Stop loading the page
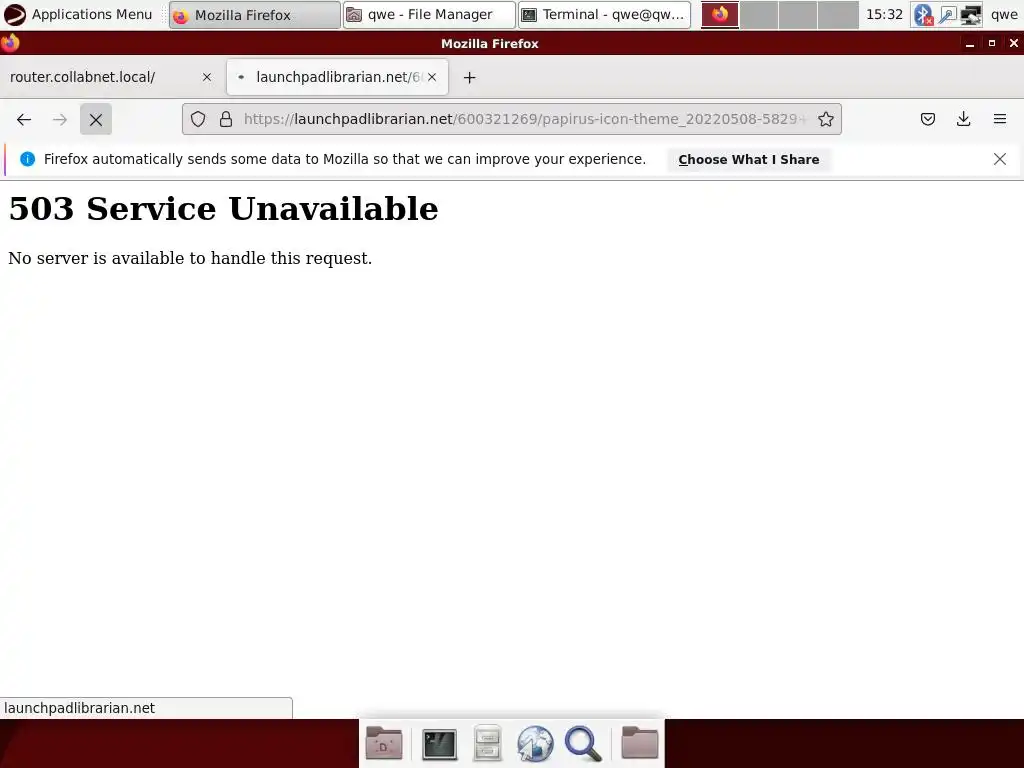 pyautogui.click(x=96, y=120)
